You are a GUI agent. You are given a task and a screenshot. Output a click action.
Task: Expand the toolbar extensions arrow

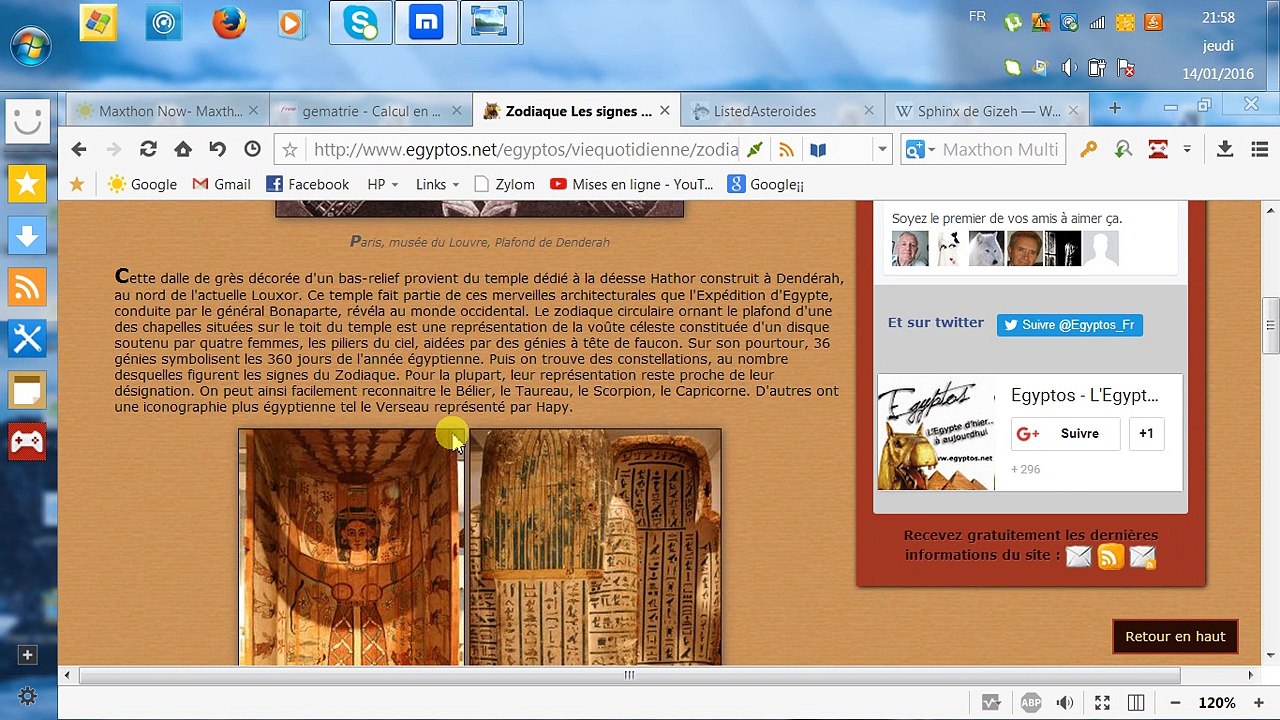tap(1187, 150)
